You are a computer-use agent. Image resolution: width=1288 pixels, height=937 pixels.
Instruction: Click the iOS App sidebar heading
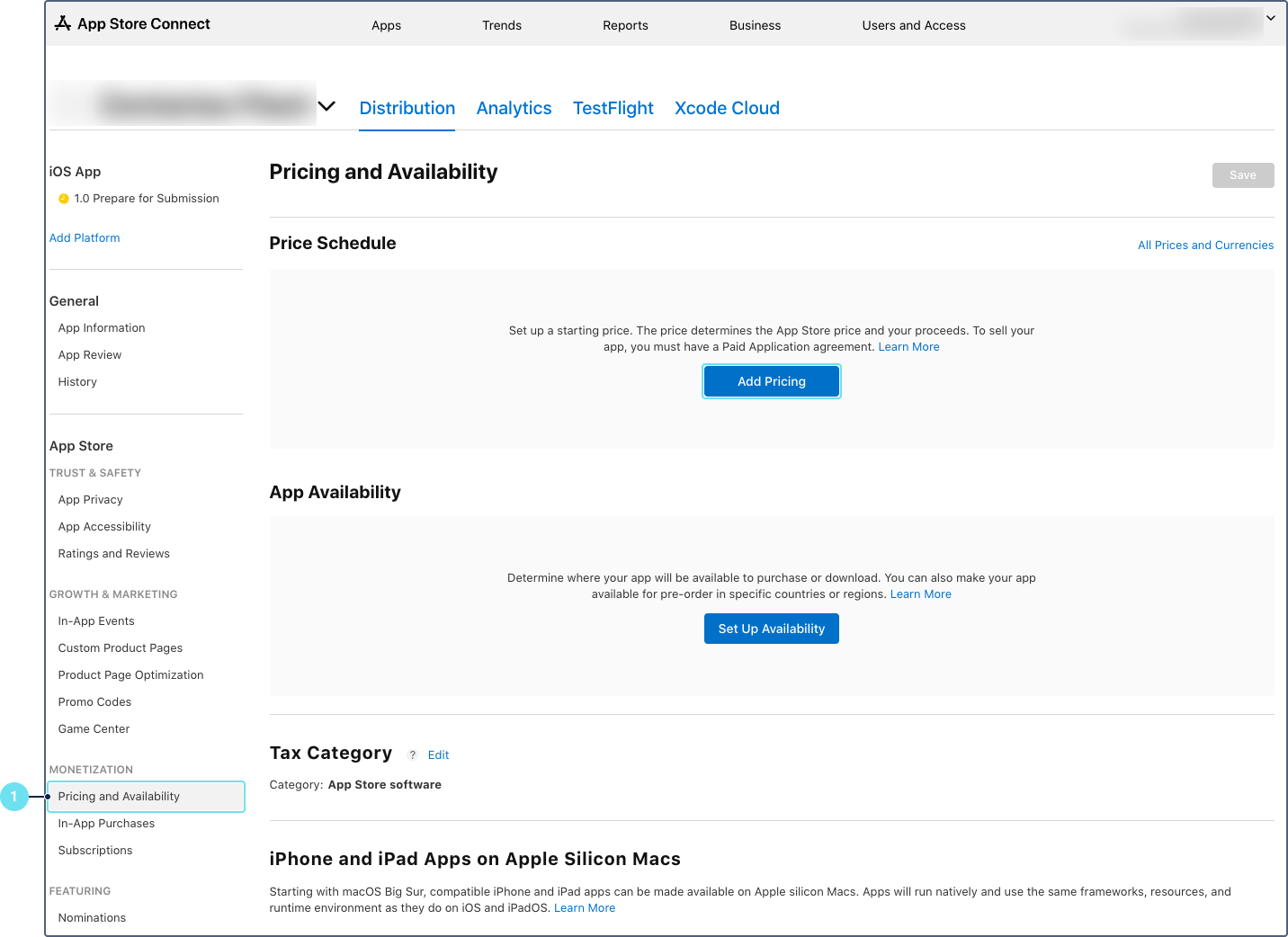75,172
